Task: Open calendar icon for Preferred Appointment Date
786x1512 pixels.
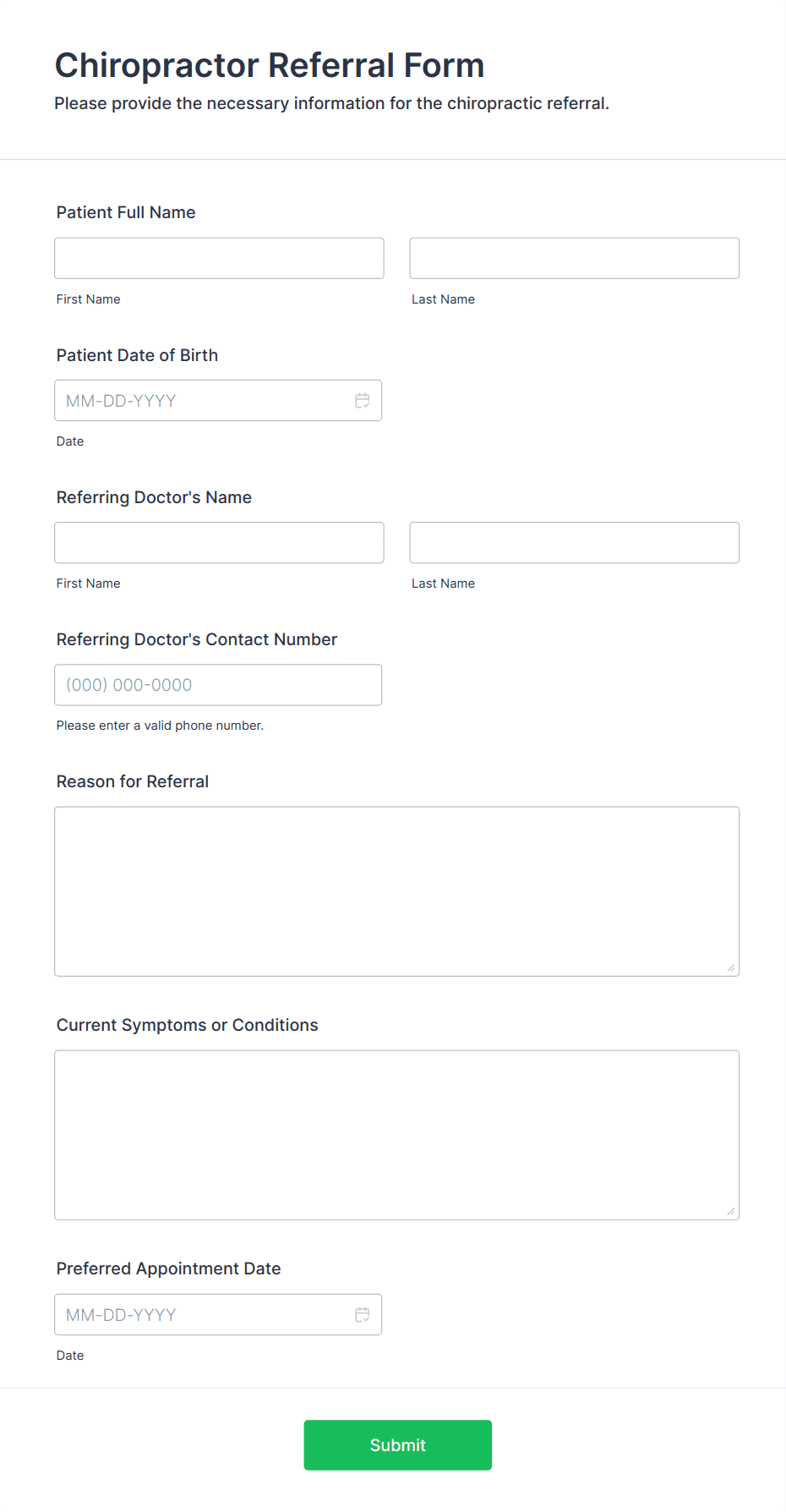Action: click(363, 1315)
